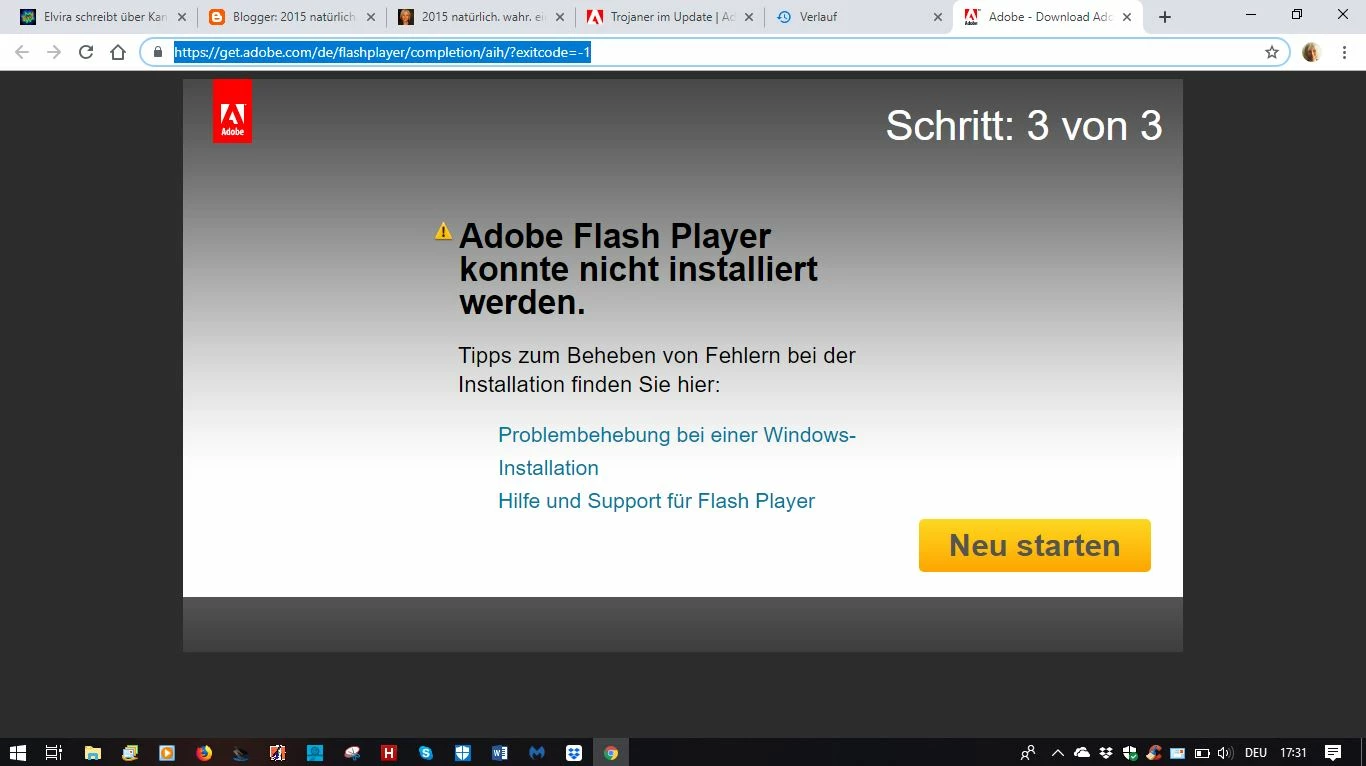Screen dimensions: 1366x766
Task: Open Dropbox from the taskbar
Action: (x=574, y=753)
